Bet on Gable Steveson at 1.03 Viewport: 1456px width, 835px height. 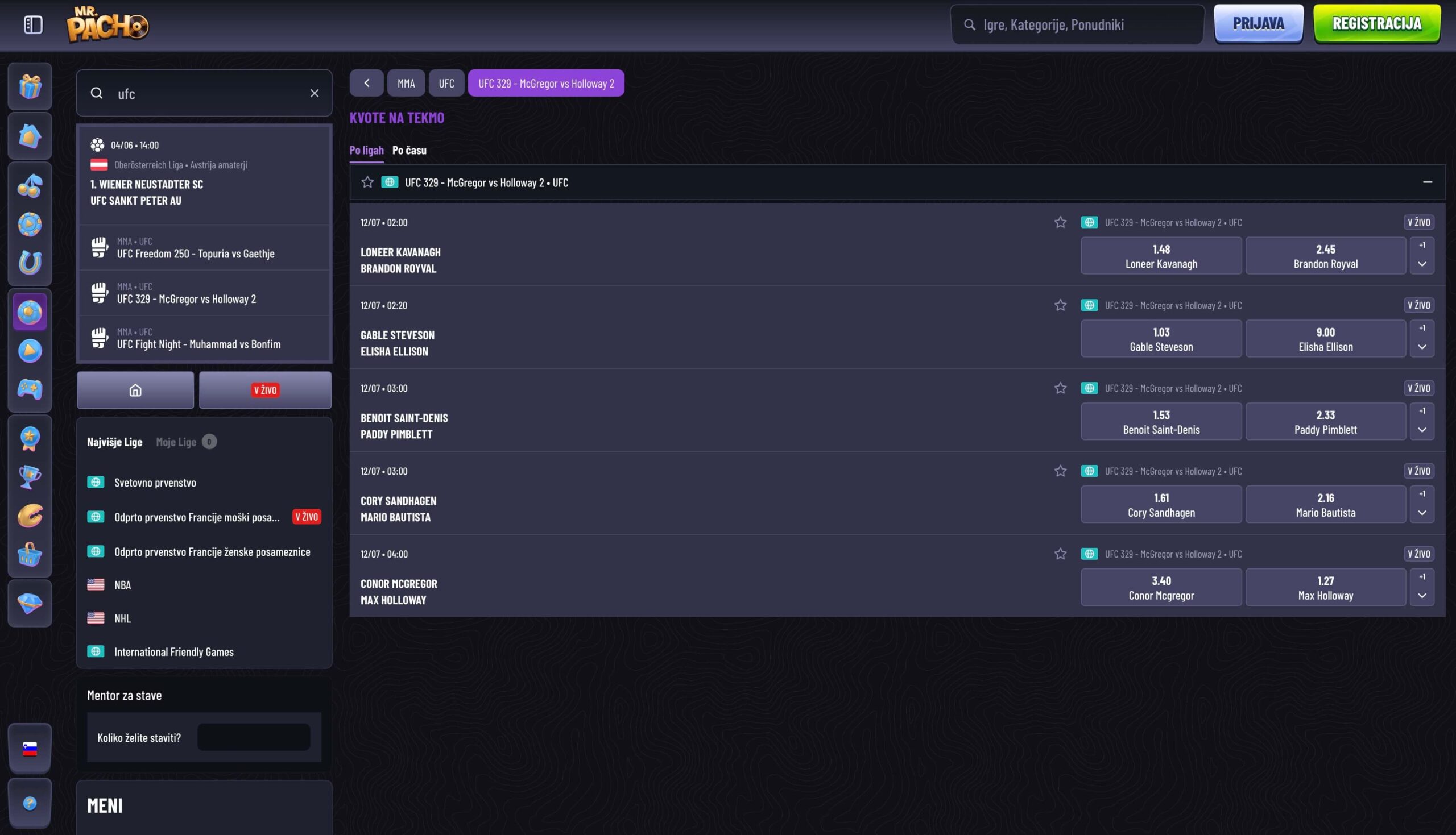[1161, 338]
